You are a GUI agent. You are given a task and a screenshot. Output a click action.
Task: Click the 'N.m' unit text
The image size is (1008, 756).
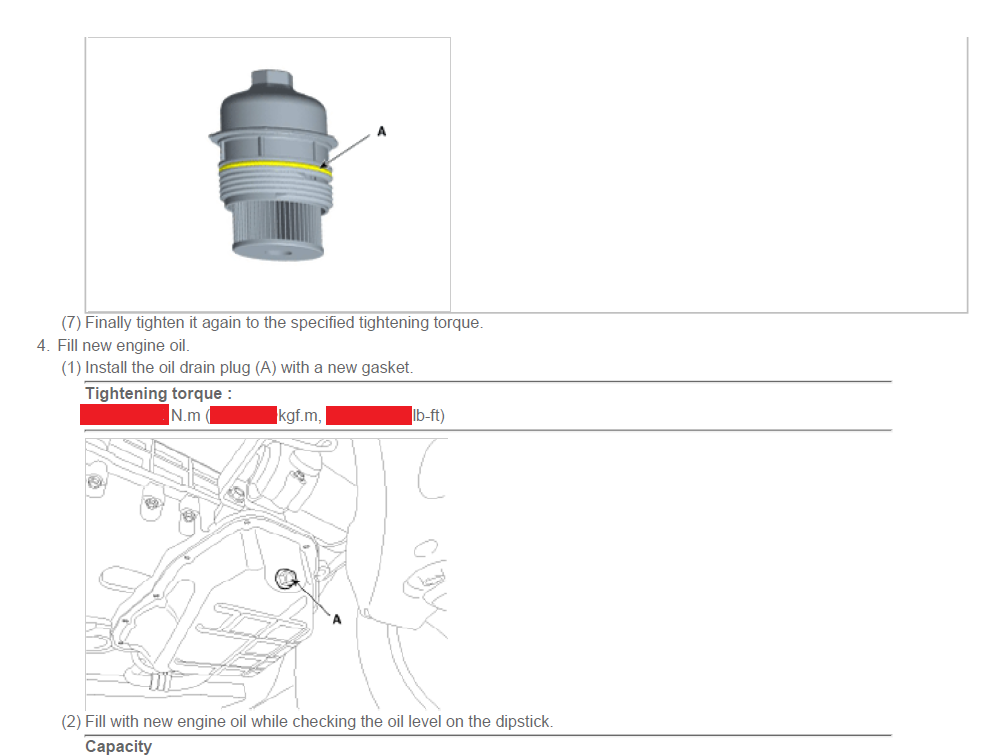tap(185, 416)
